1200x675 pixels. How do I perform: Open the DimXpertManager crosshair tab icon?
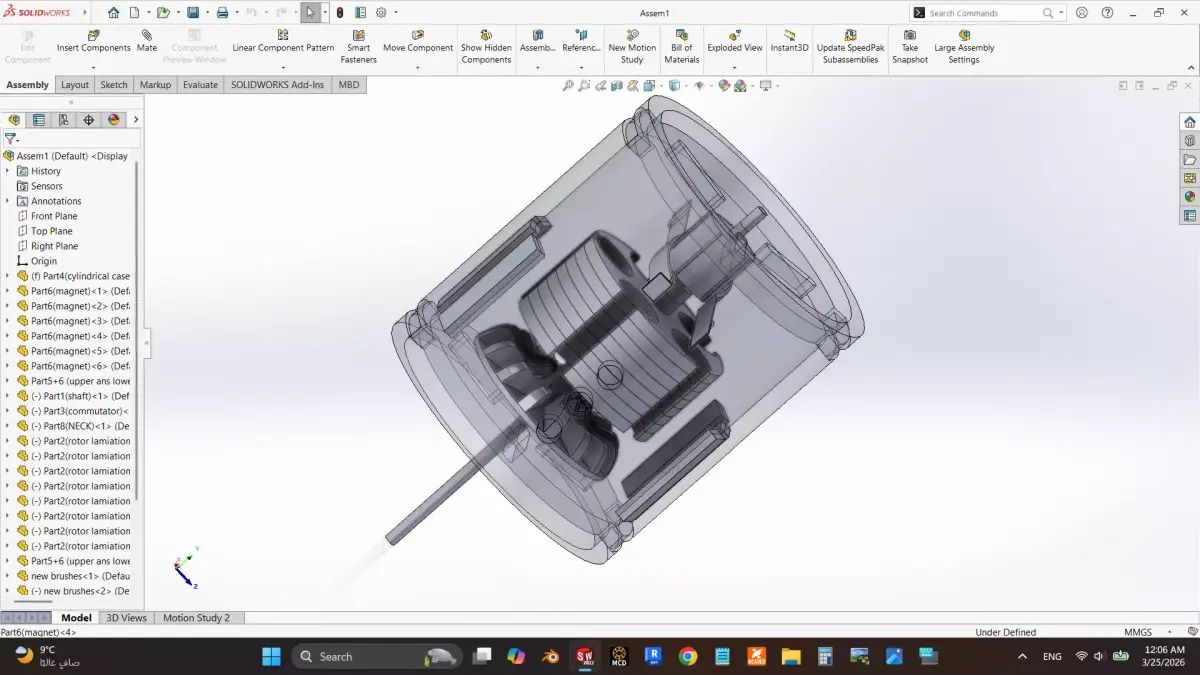[89, 120]
